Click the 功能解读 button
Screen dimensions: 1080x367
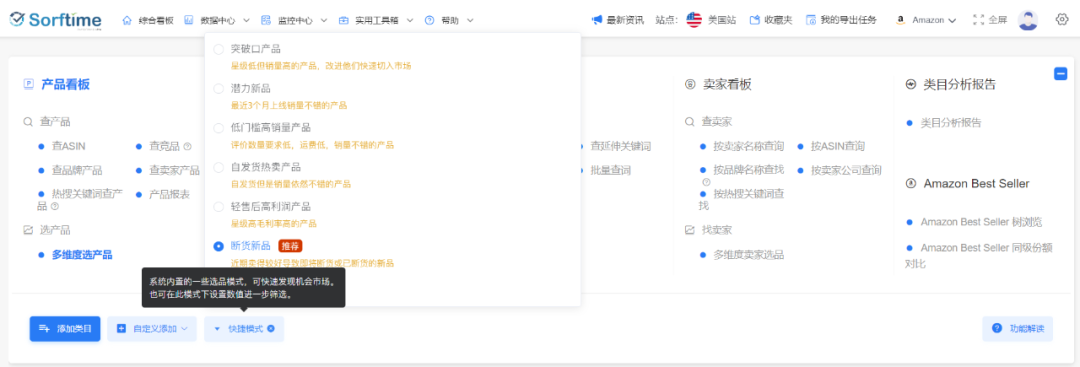click(1018, 328)
